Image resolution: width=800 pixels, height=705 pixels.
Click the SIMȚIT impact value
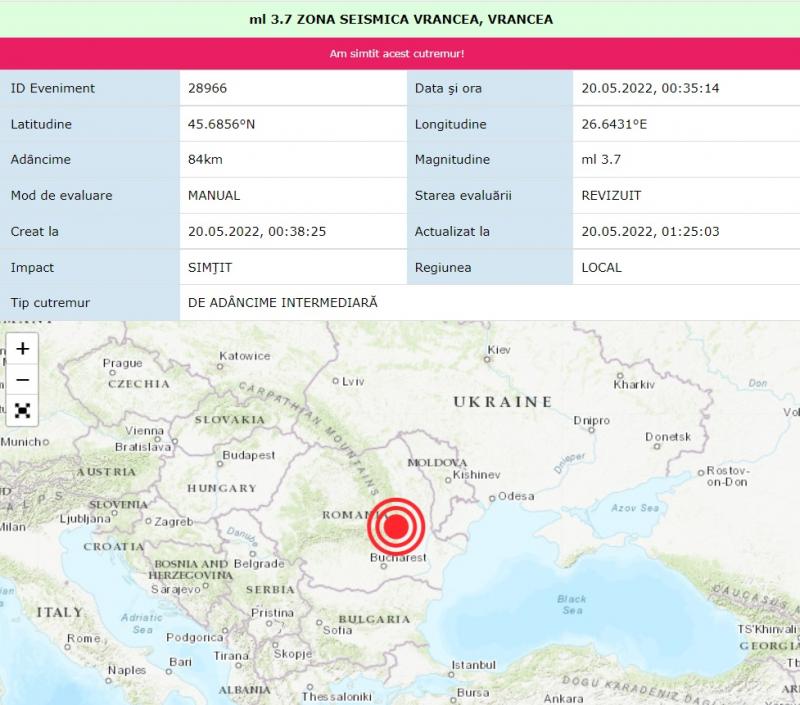(210, 267)
